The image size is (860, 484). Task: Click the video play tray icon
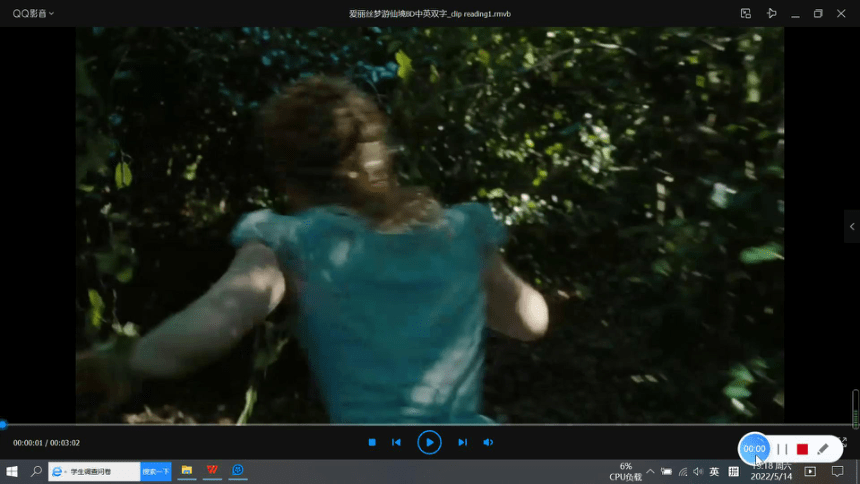(x=810, y=471)
